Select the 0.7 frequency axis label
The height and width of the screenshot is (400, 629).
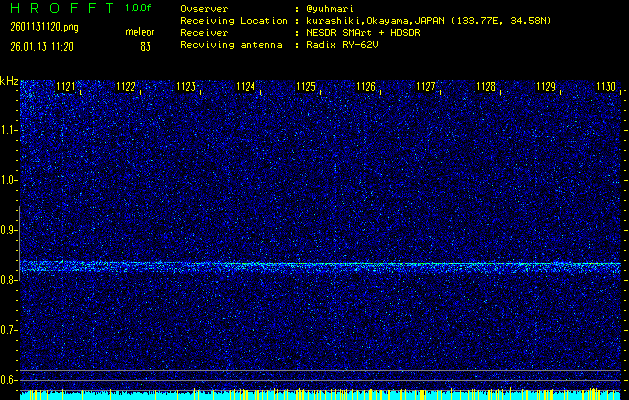tap(9, 330)
